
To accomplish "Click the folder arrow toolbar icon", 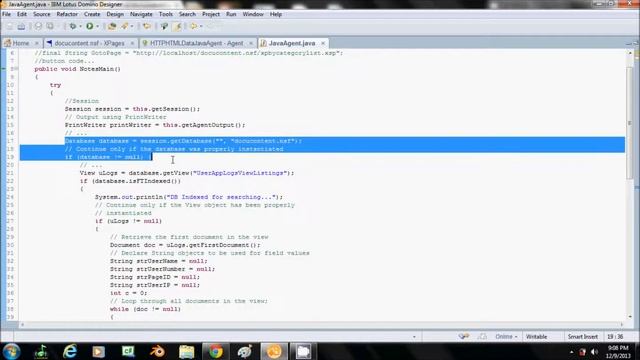I will 147,27.
